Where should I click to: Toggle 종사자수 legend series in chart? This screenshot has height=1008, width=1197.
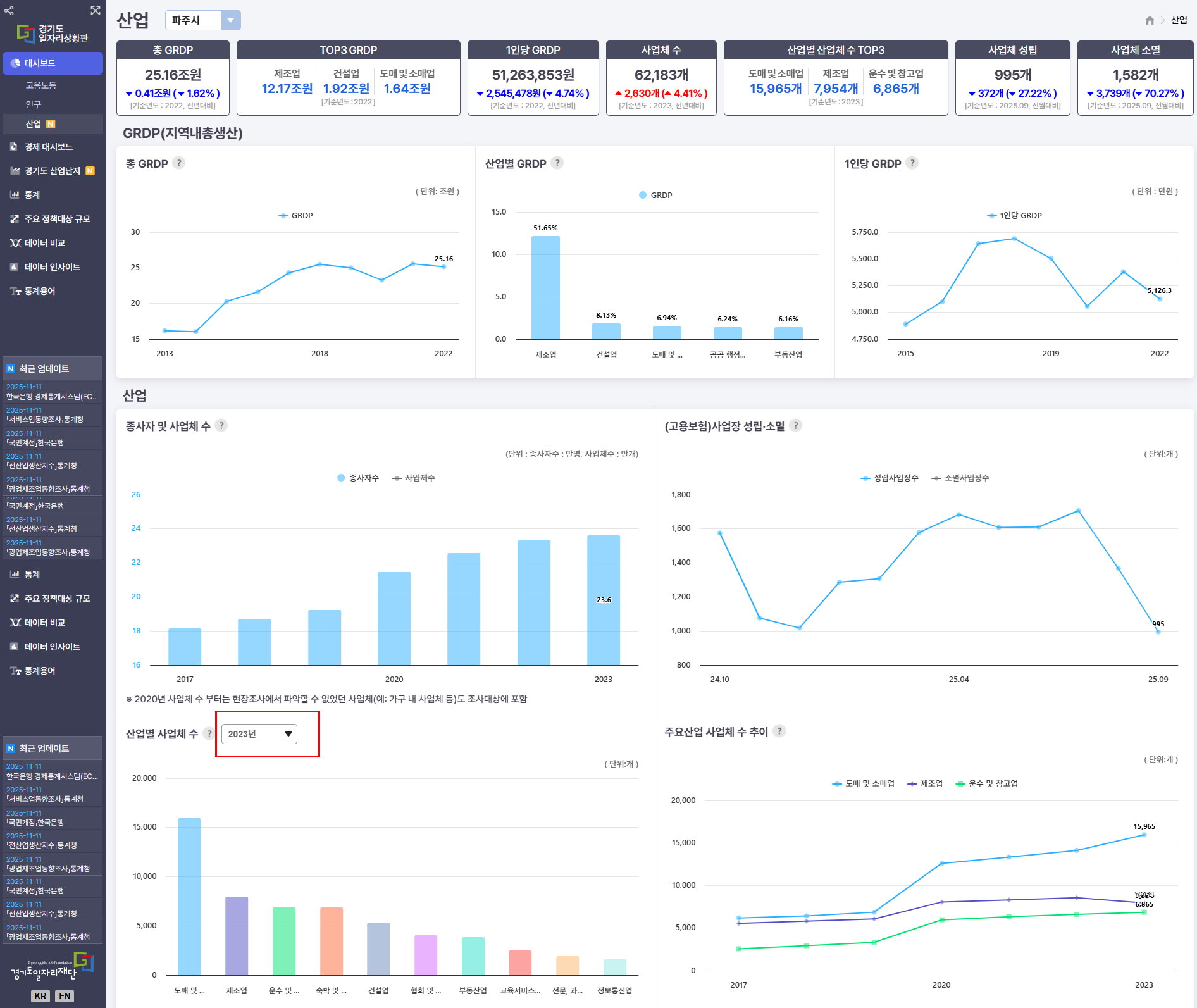pos(358,478)
